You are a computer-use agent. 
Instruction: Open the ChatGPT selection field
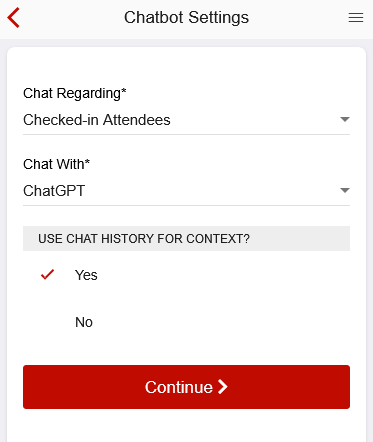click(x=186, y=191)
